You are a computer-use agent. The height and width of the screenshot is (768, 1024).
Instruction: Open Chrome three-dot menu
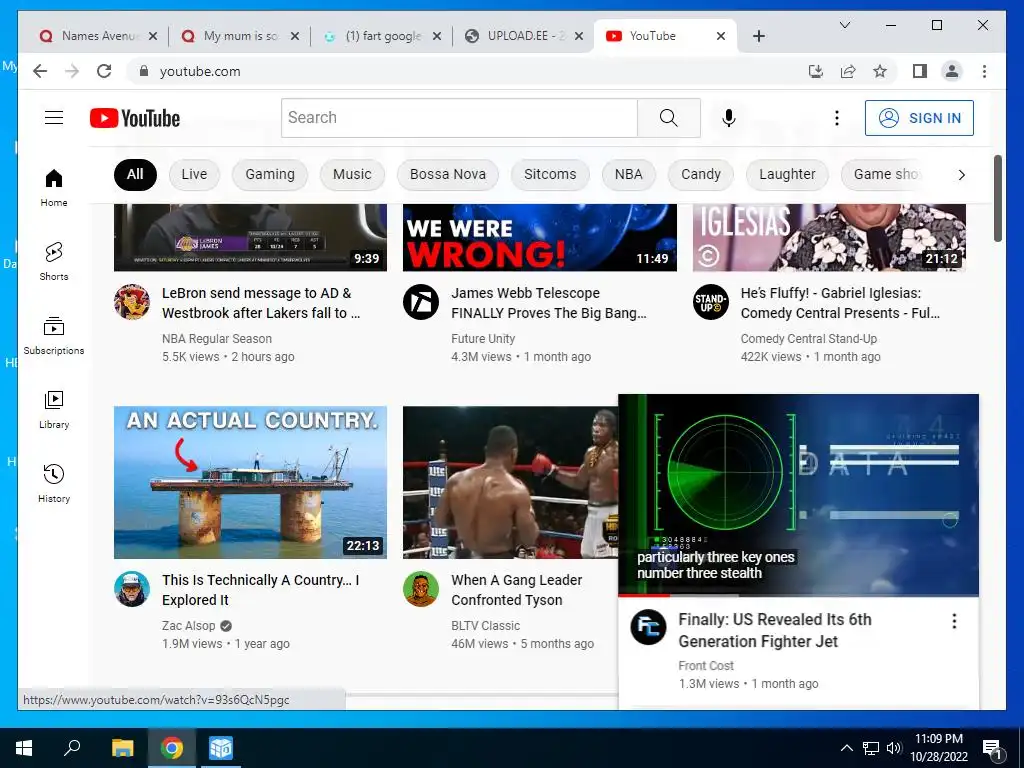(x=984, y=71)
